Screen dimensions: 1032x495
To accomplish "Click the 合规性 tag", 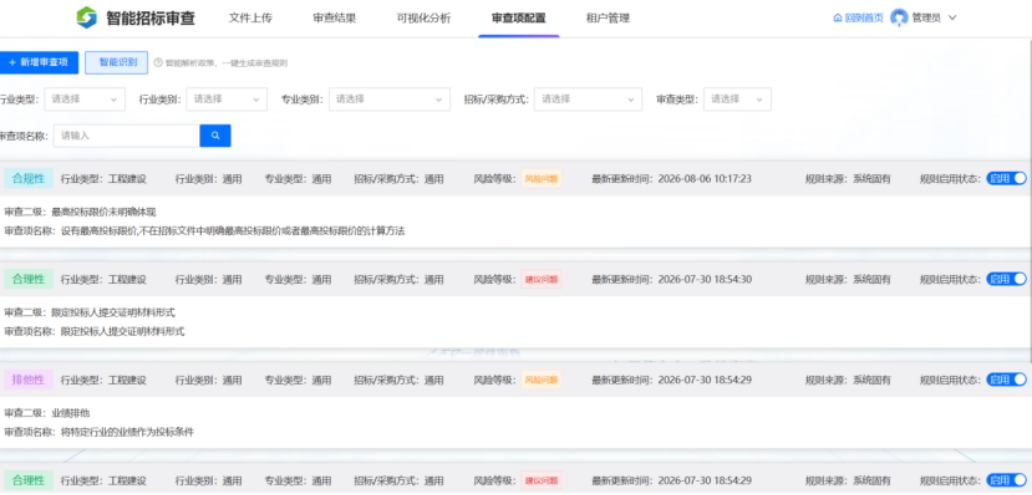I will click(28, 178).
